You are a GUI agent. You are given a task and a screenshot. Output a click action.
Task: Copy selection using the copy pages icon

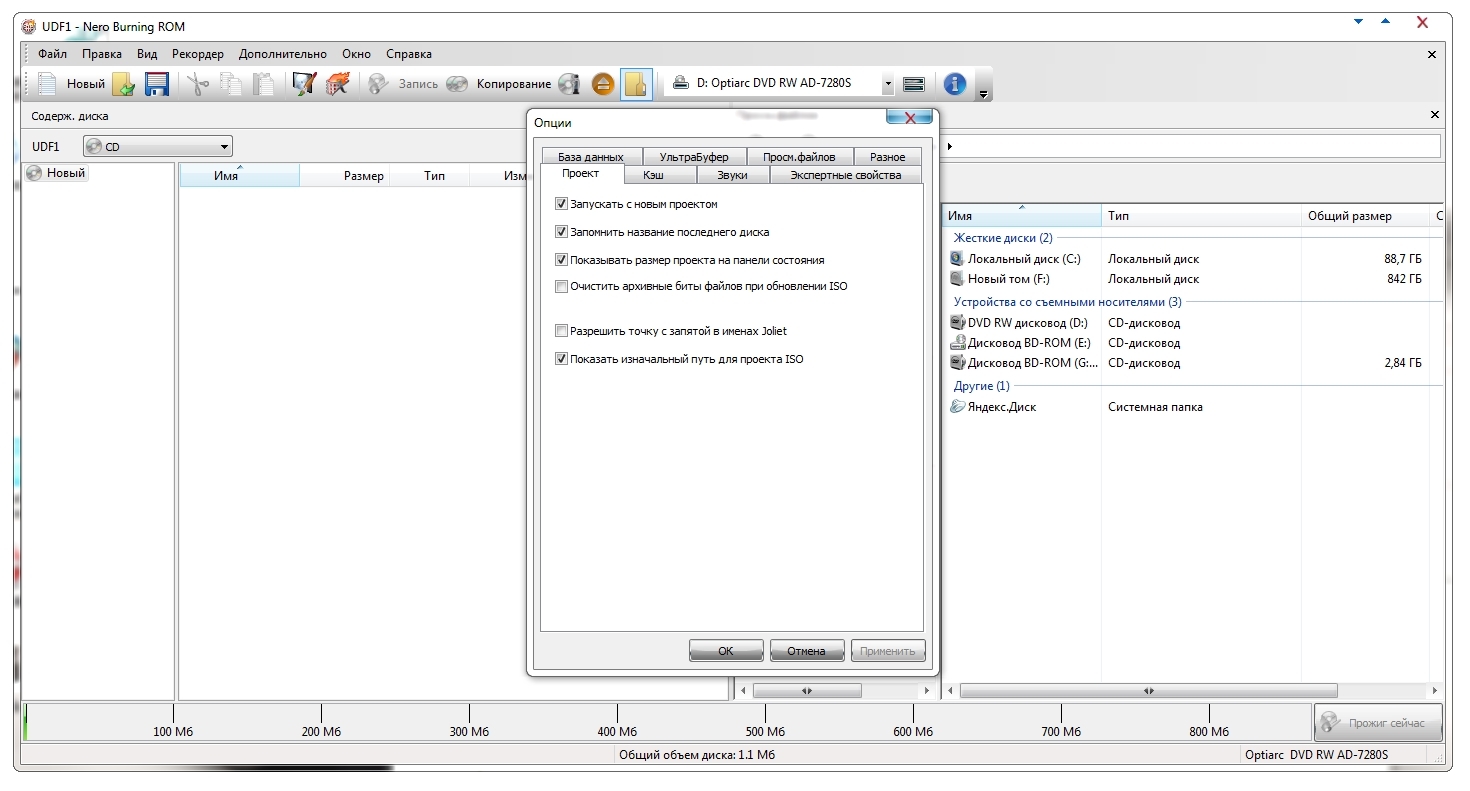point(231,84)
